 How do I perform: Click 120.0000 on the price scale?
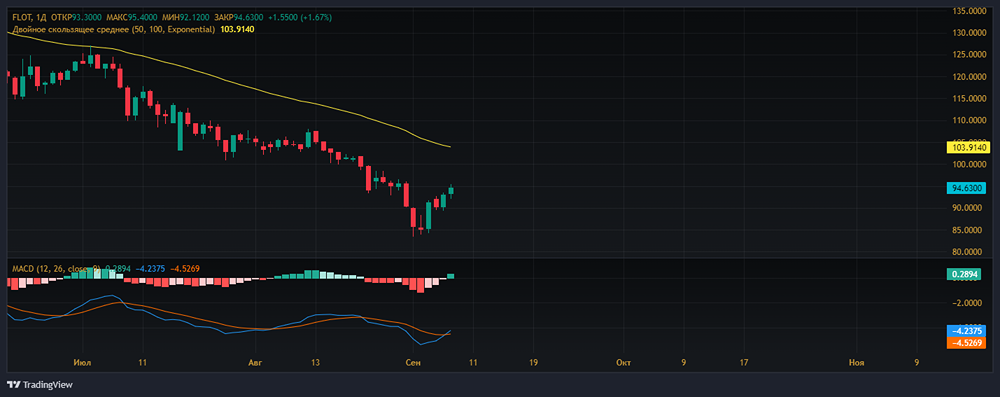click(968, 77)
